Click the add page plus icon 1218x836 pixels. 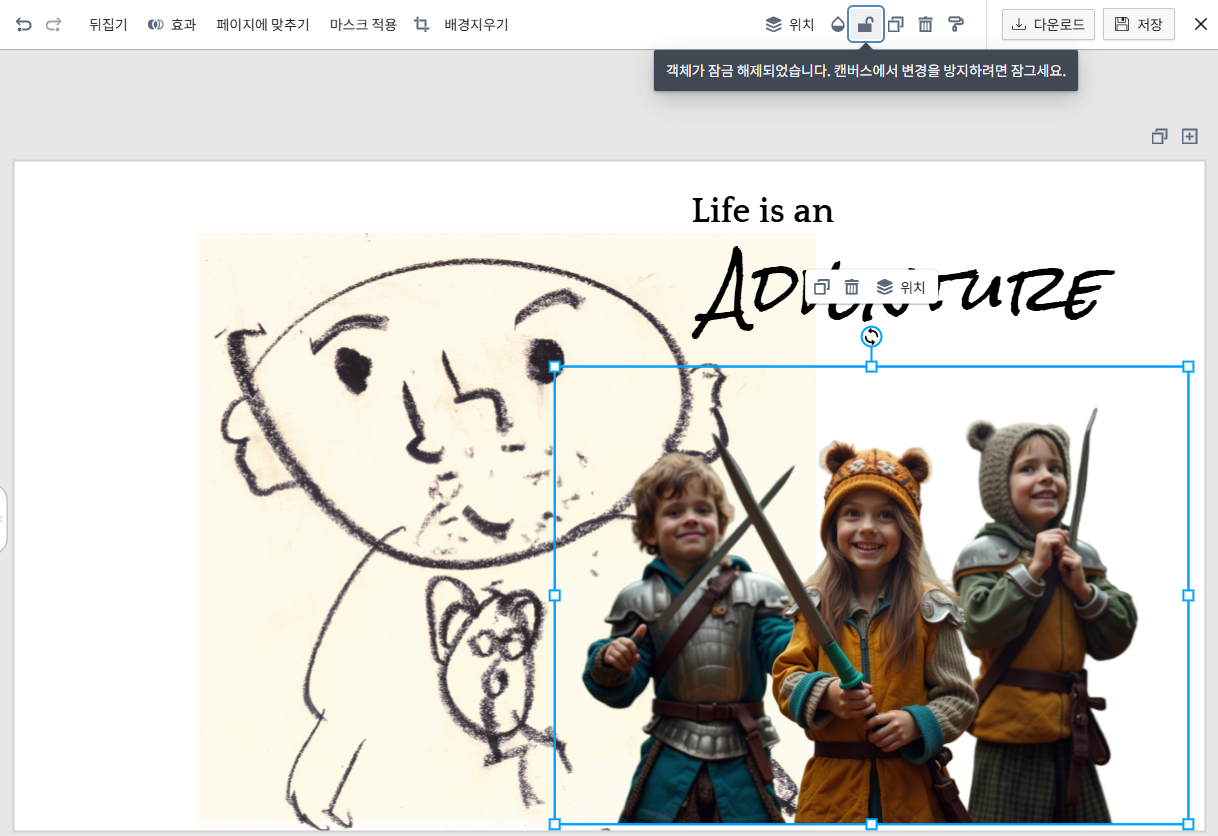[x=1190, y=136]
